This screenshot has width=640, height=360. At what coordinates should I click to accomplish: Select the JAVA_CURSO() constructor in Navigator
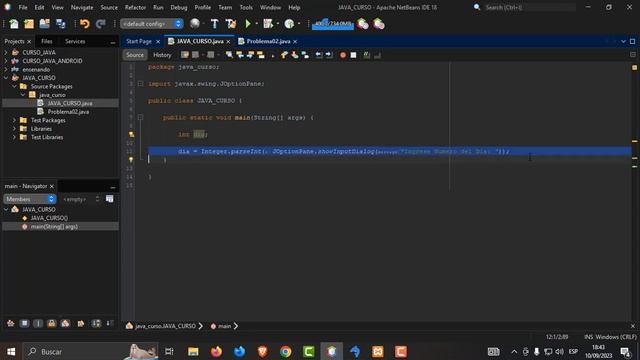click(x=49, y=218)
